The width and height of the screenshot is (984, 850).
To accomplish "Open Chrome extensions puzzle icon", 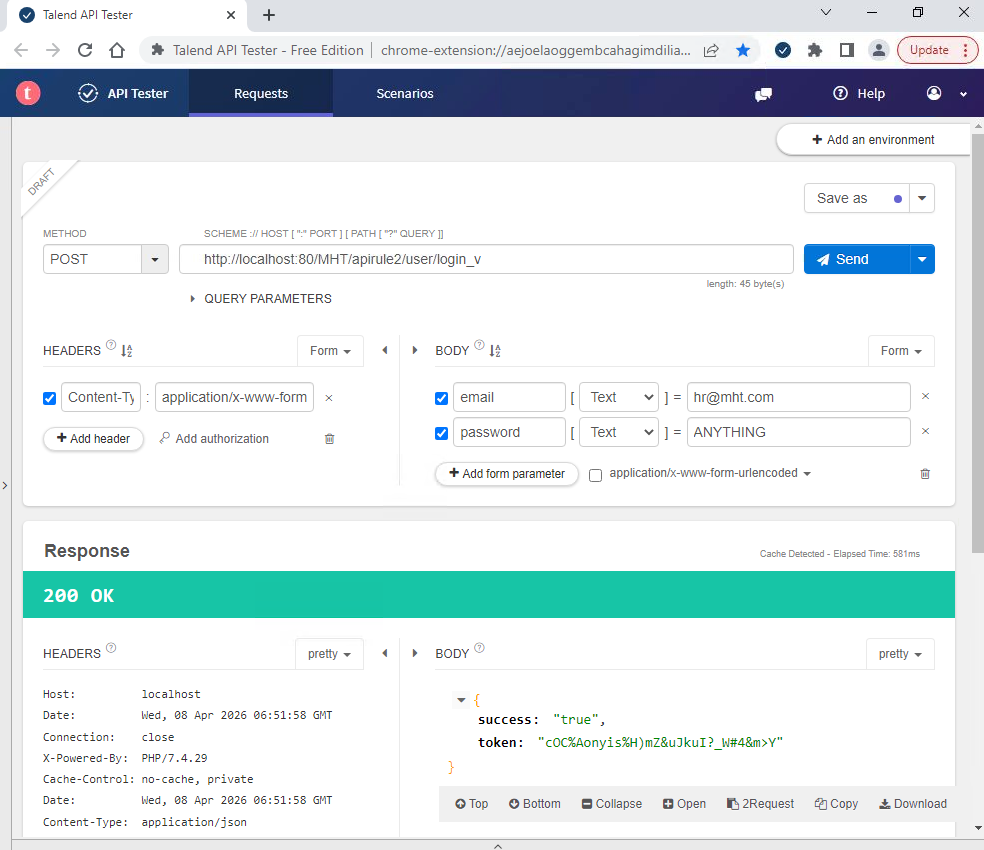I will click(815, 50).
